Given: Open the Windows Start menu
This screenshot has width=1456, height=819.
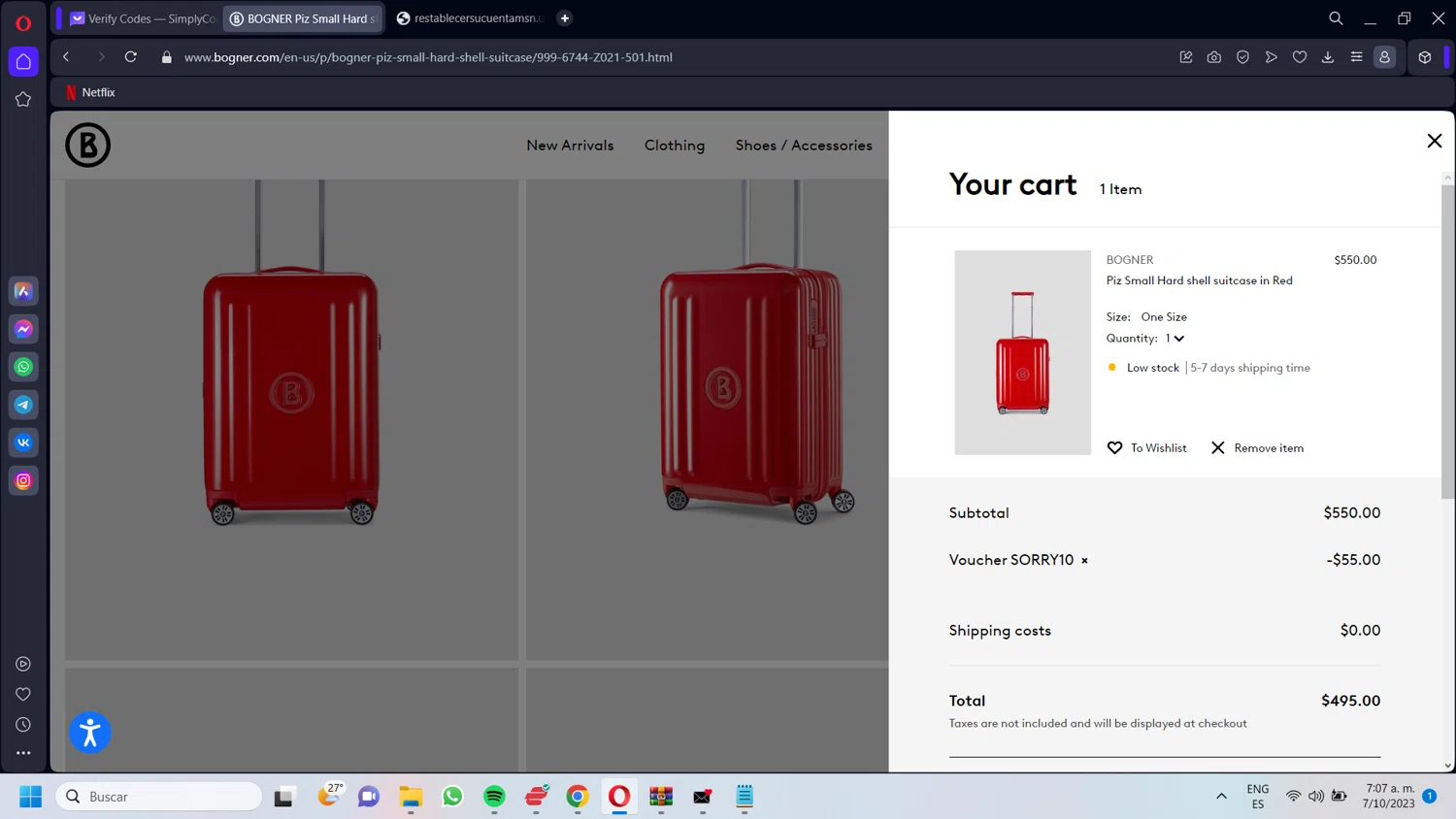Looking at the screenshot, I should (31, 797).
